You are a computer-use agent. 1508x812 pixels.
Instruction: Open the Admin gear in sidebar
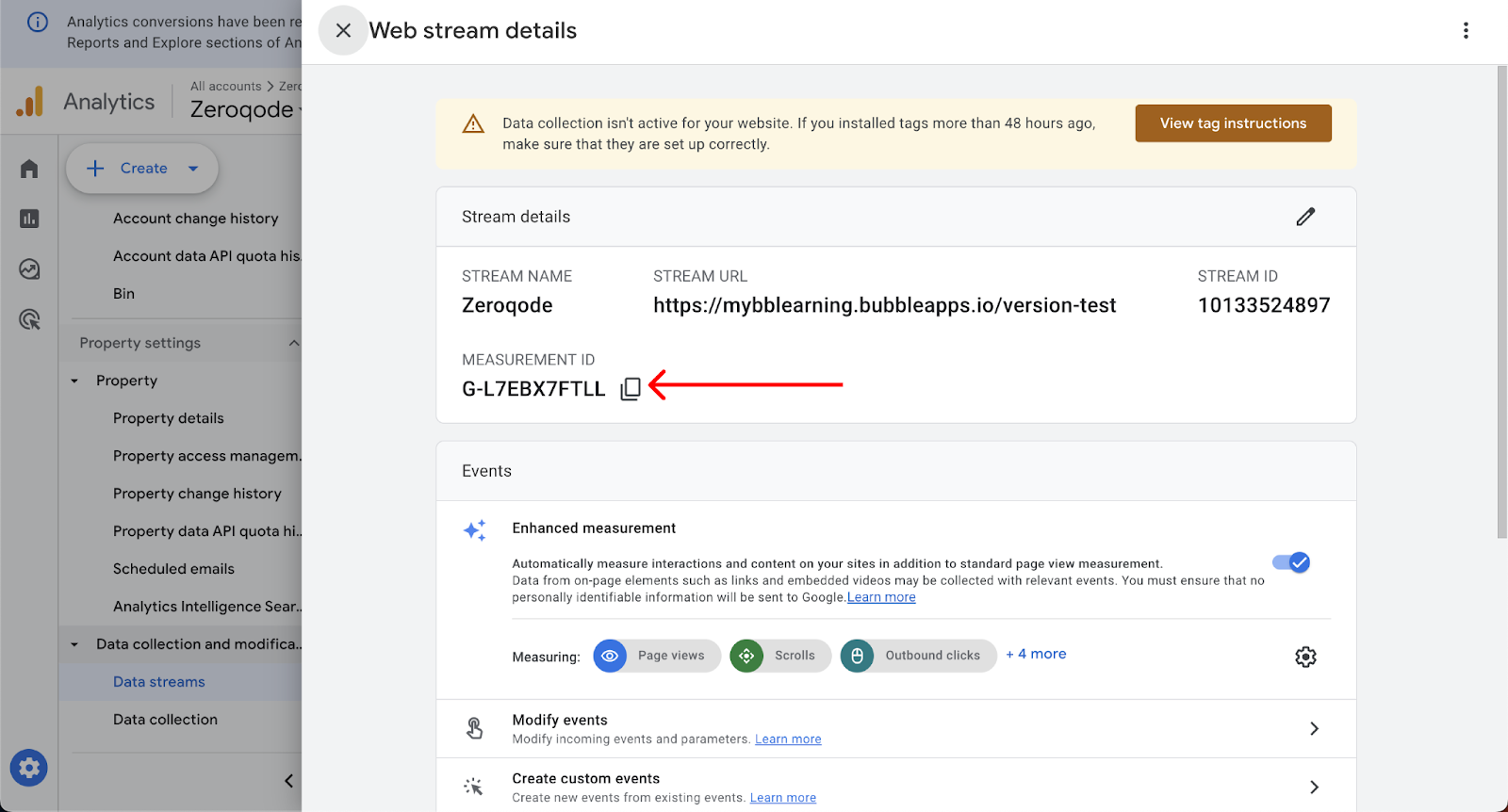(29, 768)
